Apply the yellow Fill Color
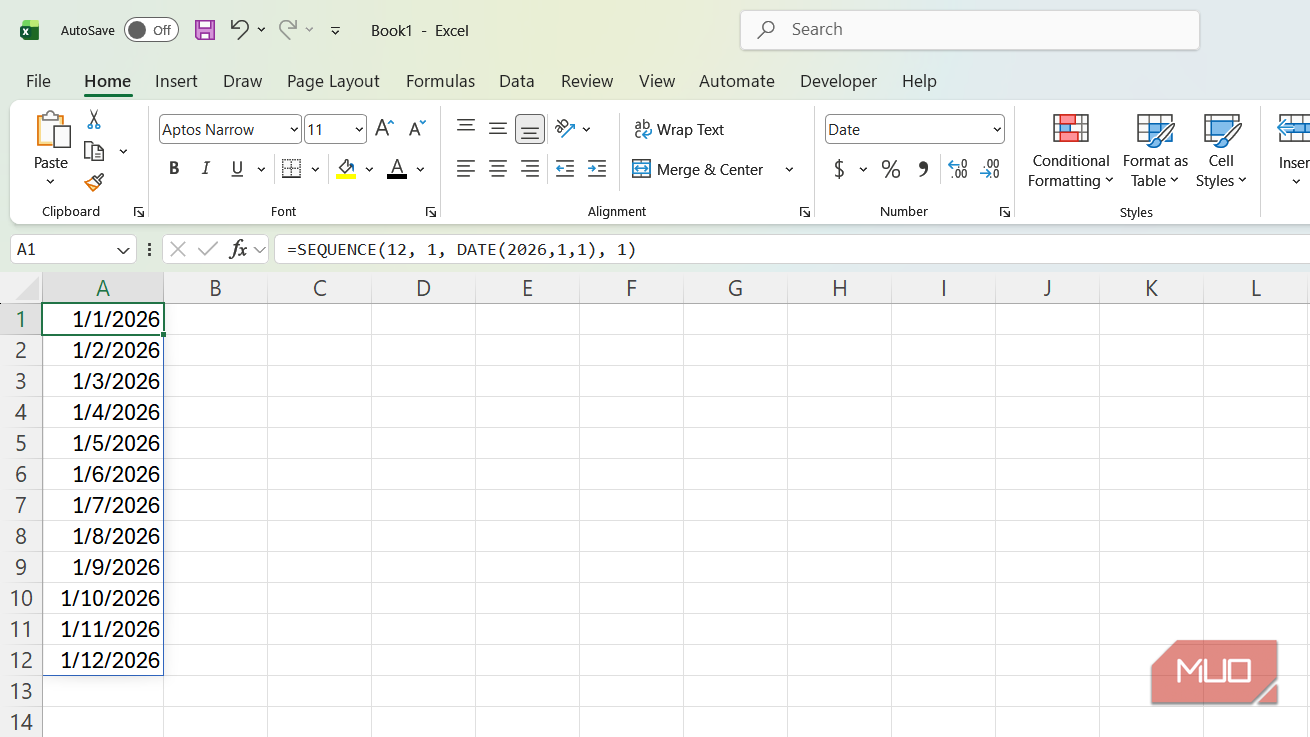 pyautogui.click(x=346, y=169)
